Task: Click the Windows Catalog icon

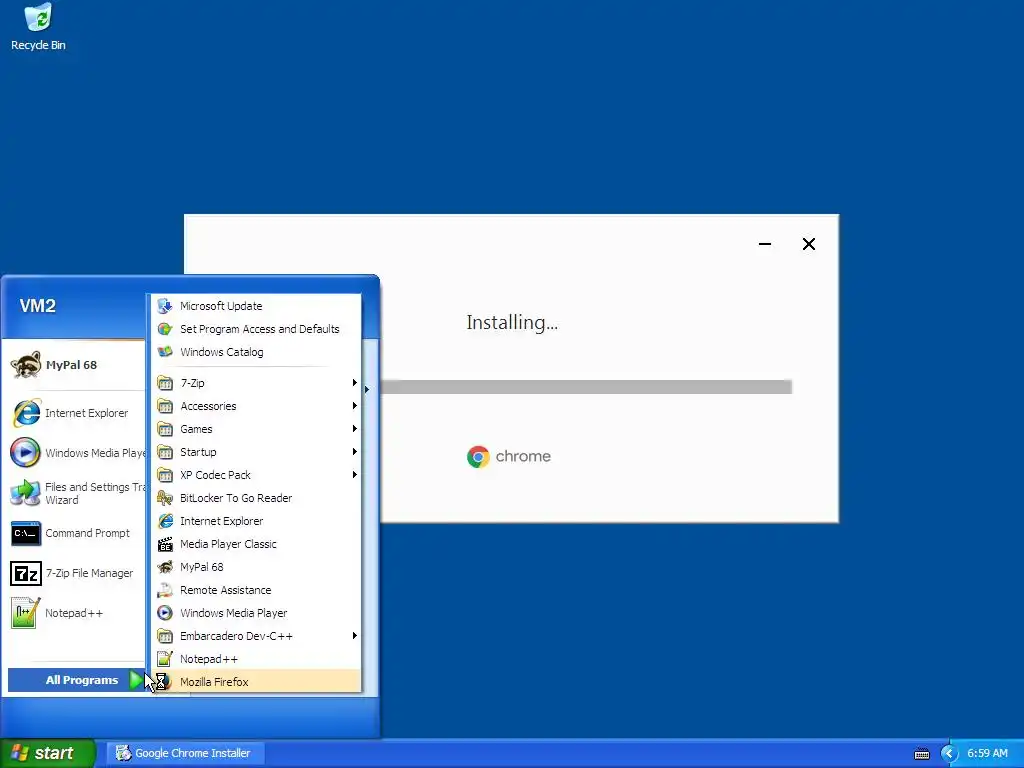Action: (x=165, y=352)
